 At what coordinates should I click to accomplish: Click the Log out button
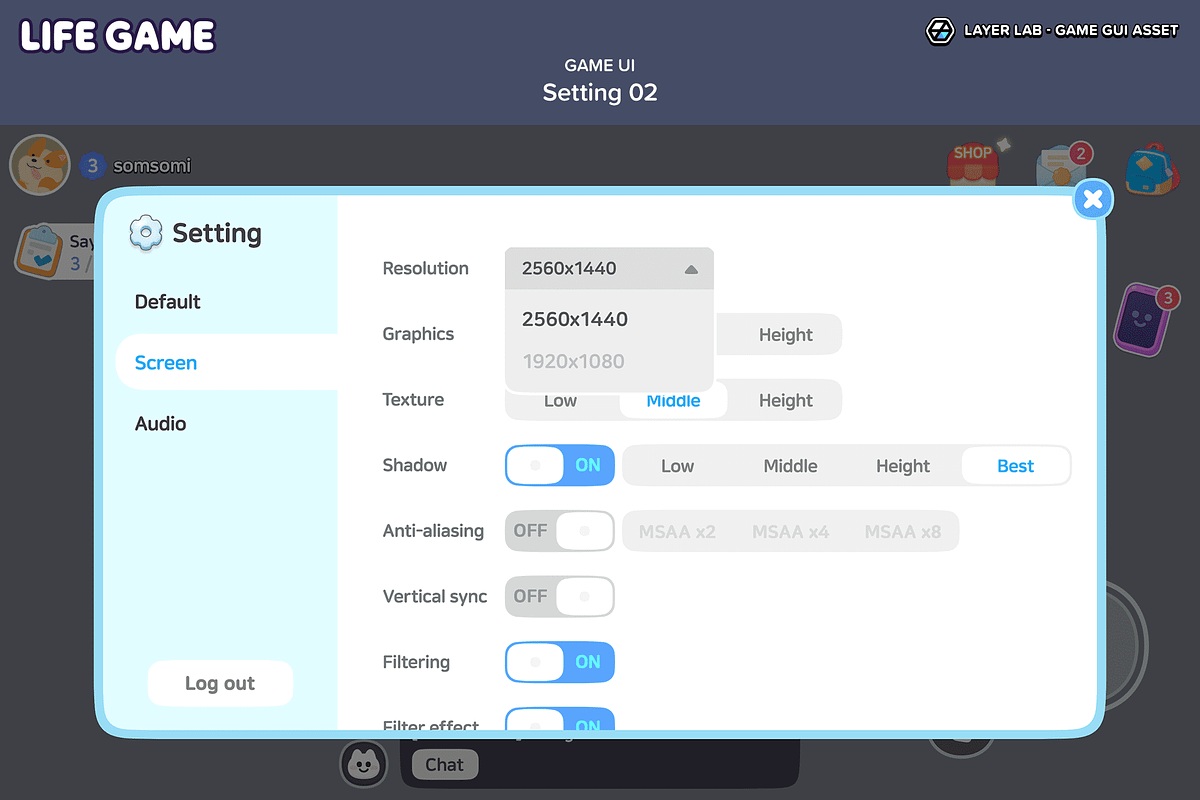pyautogui.click(x=220, y=683)
